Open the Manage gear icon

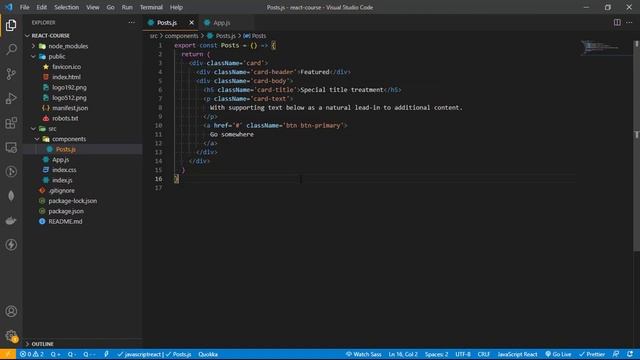pyautogui.click(x=11, y=336)
